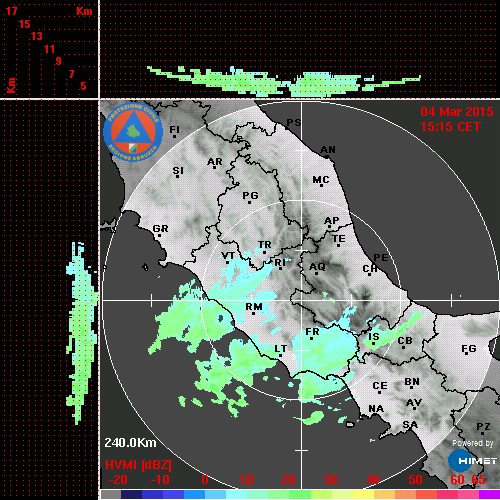Pick the gray swatch at color bar start
Viewport: 500px width, 500px height.
tap(111, 494)
